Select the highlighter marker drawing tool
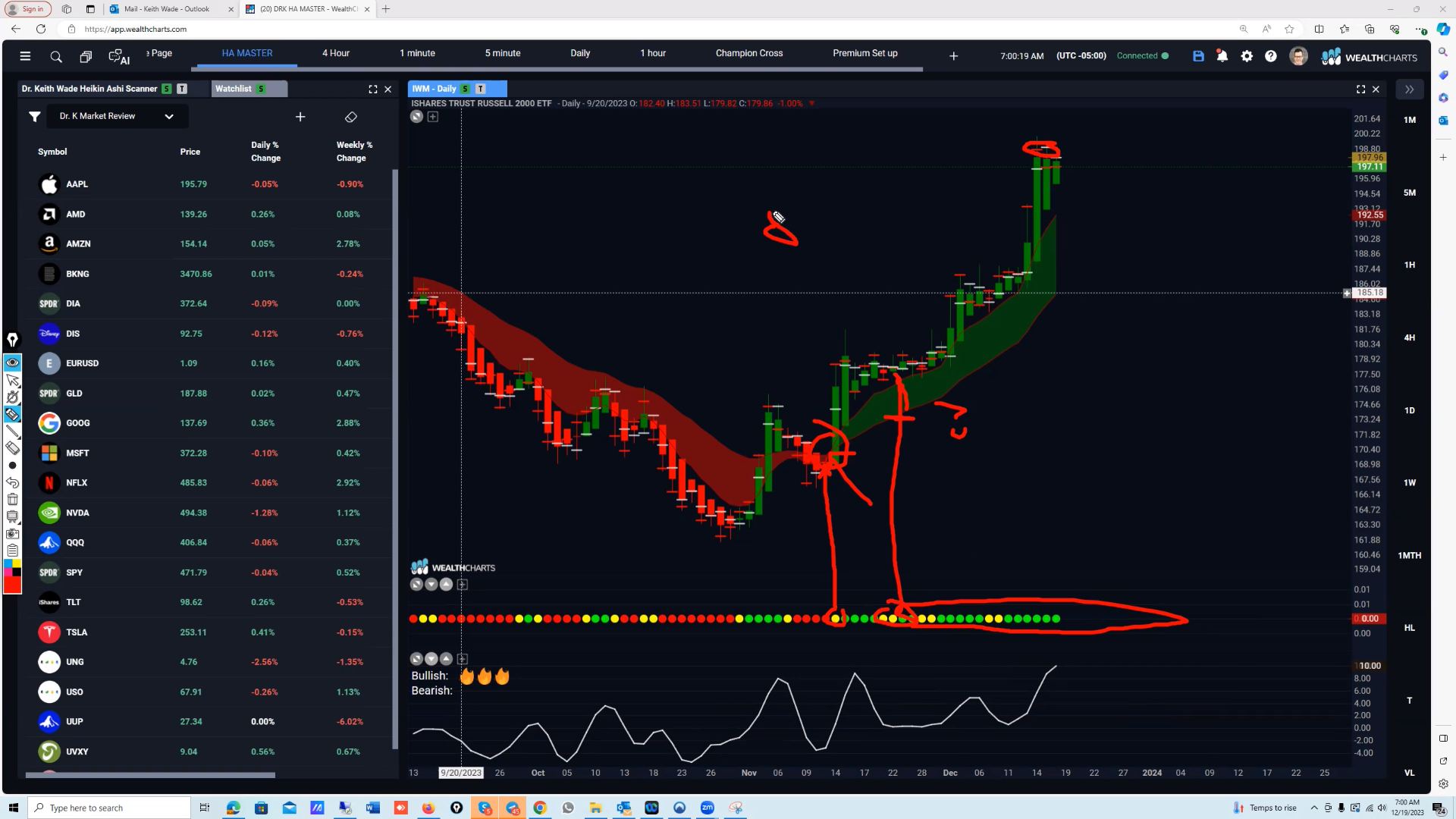Screen dimensions: 1456x819 (12, 414)
